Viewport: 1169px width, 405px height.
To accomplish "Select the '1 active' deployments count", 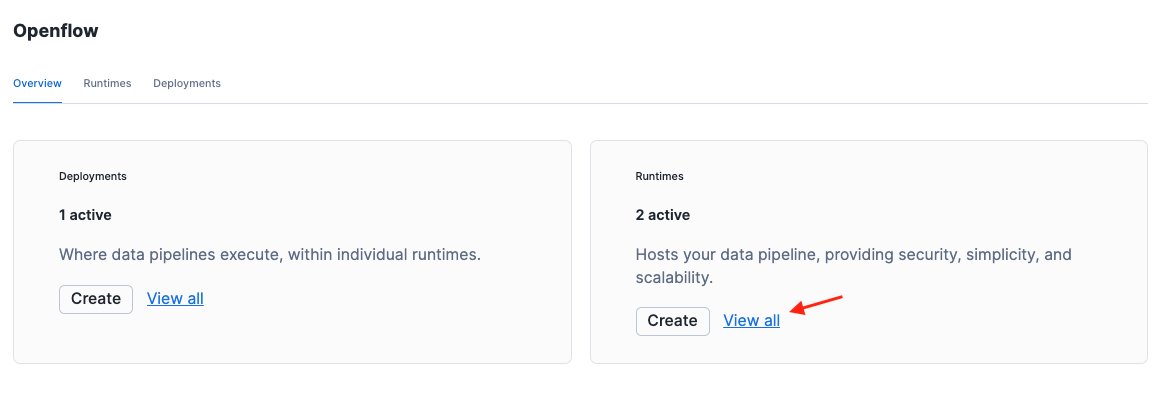I will [x=85, y=215].
